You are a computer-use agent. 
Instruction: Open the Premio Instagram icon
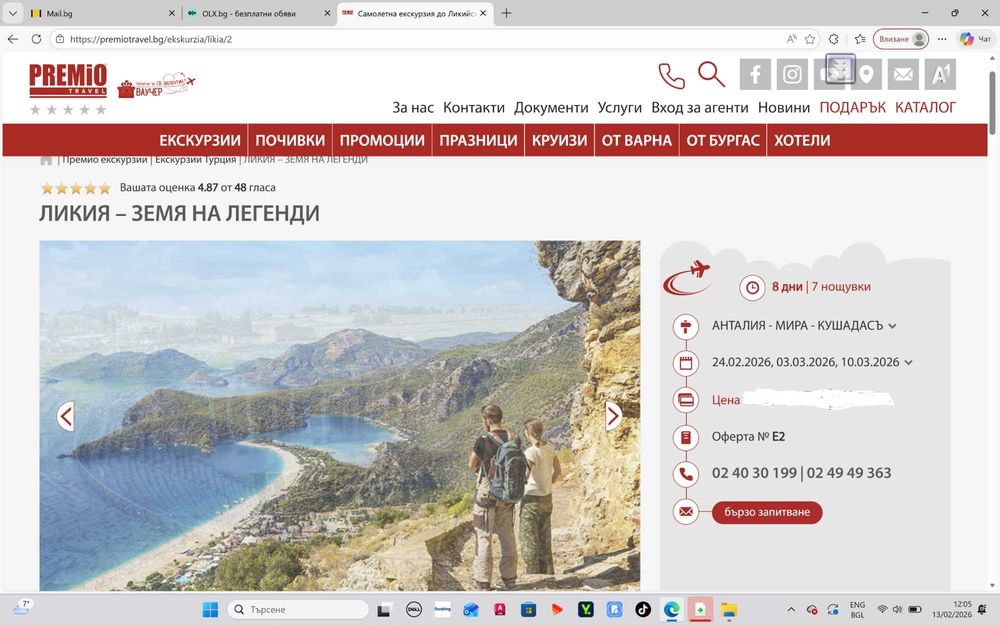pyautogui.click(x=792, y=75)
